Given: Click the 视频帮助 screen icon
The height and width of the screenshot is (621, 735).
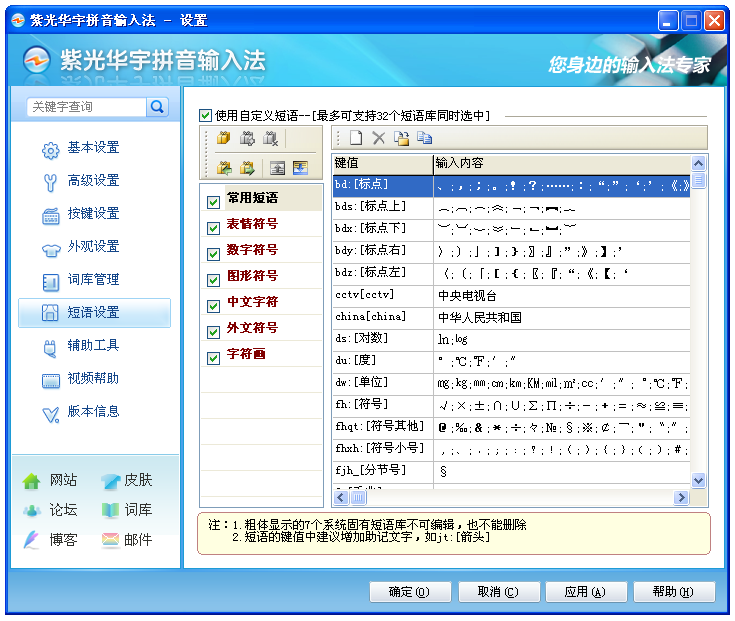Looking at the screenshot, I should 51,381.
